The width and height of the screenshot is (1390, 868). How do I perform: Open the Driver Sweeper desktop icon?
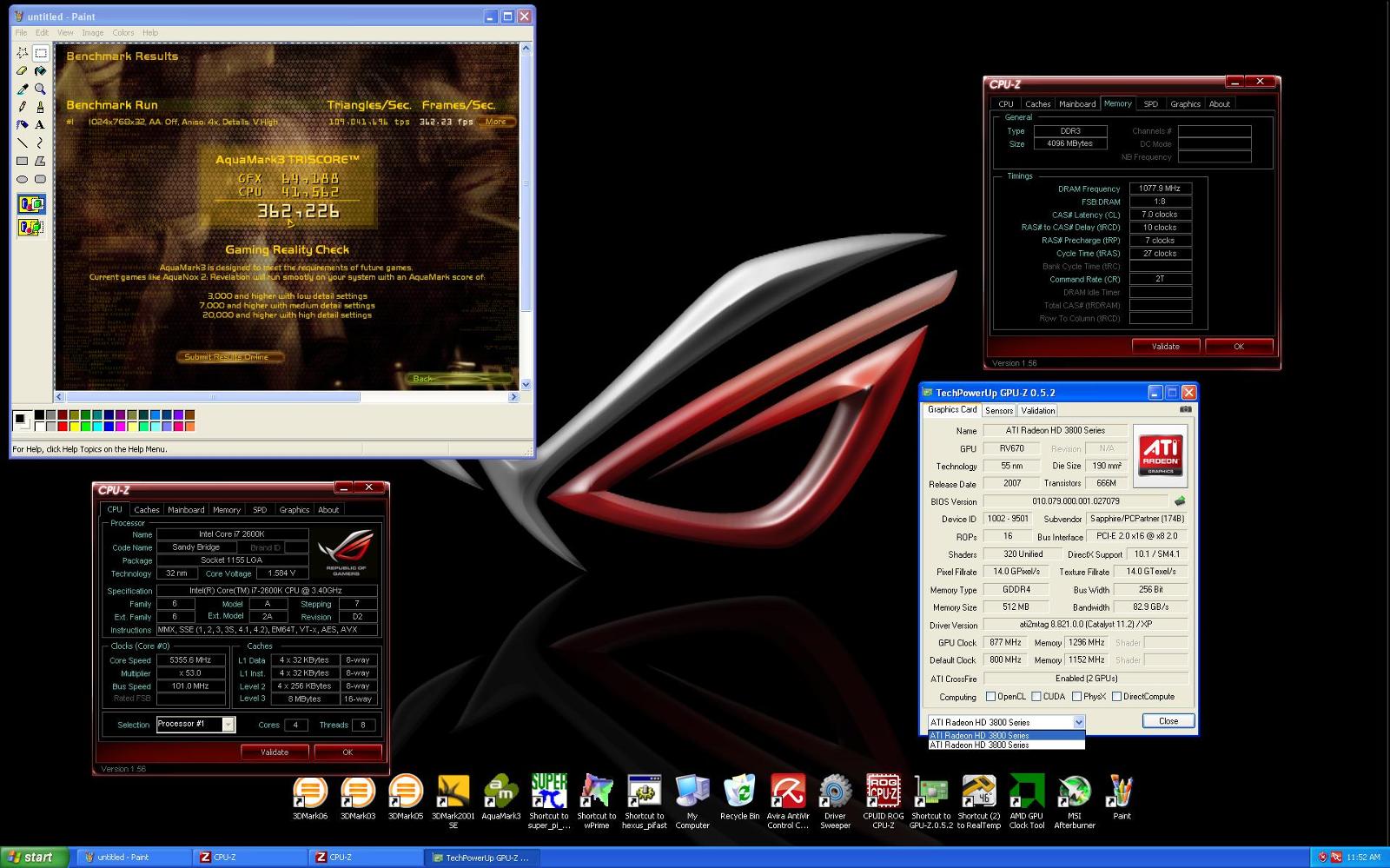point(835,801)
